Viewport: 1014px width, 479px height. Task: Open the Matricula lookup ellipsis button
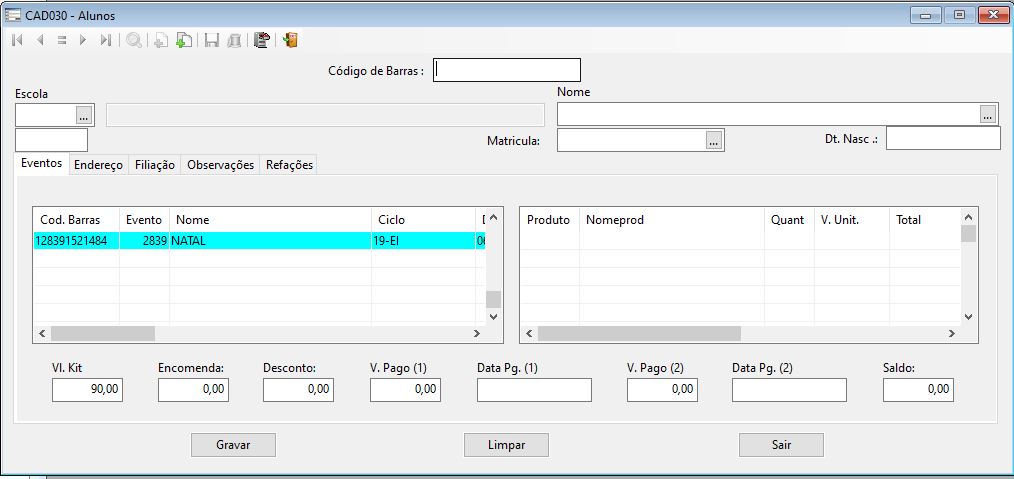[714, 140]
